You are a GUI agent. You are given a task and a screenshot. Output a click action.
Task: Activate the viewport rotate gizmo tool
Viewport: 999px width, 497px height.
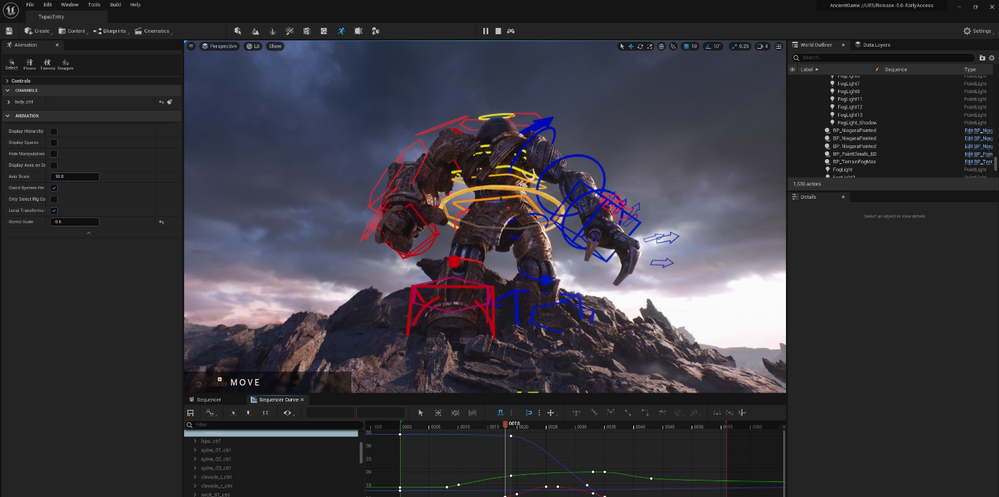click(x=640, y=46)
